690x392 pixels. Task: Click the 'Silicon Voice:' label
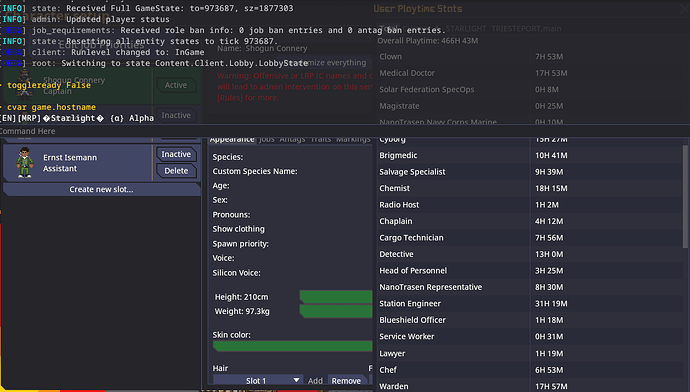[x=236, y=273]
